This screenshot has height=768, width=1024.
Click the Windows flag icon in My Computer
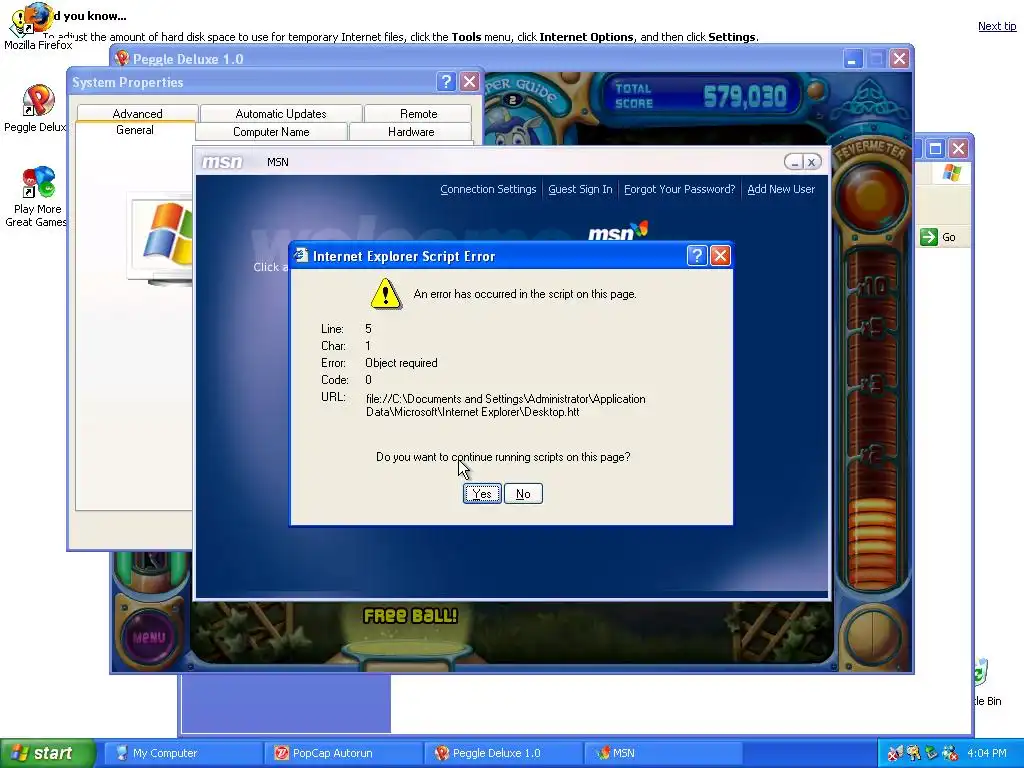pos(952,173)
